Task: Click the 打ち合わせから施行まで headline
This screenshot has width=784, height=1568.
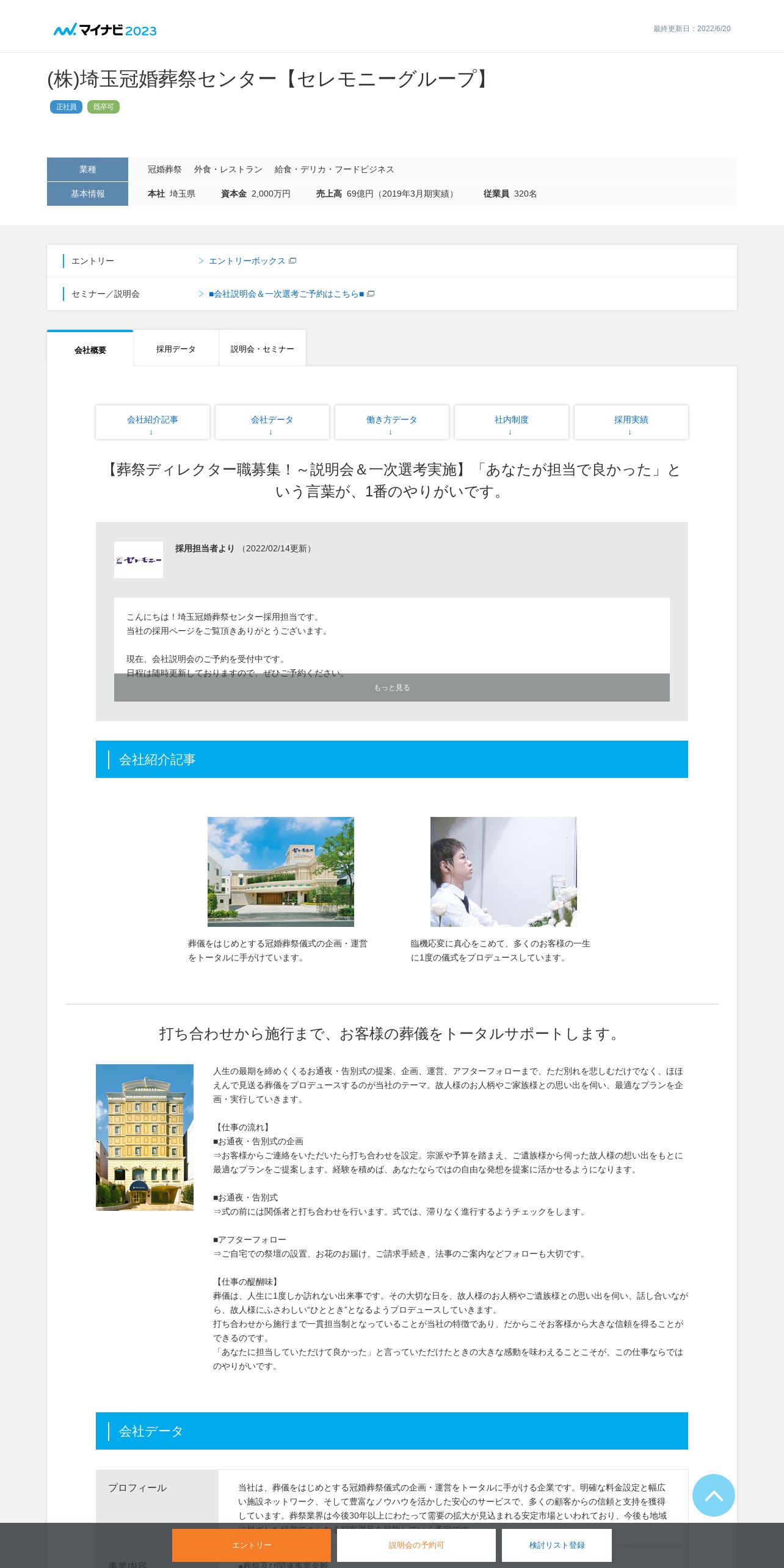Action: point(392,1034)
